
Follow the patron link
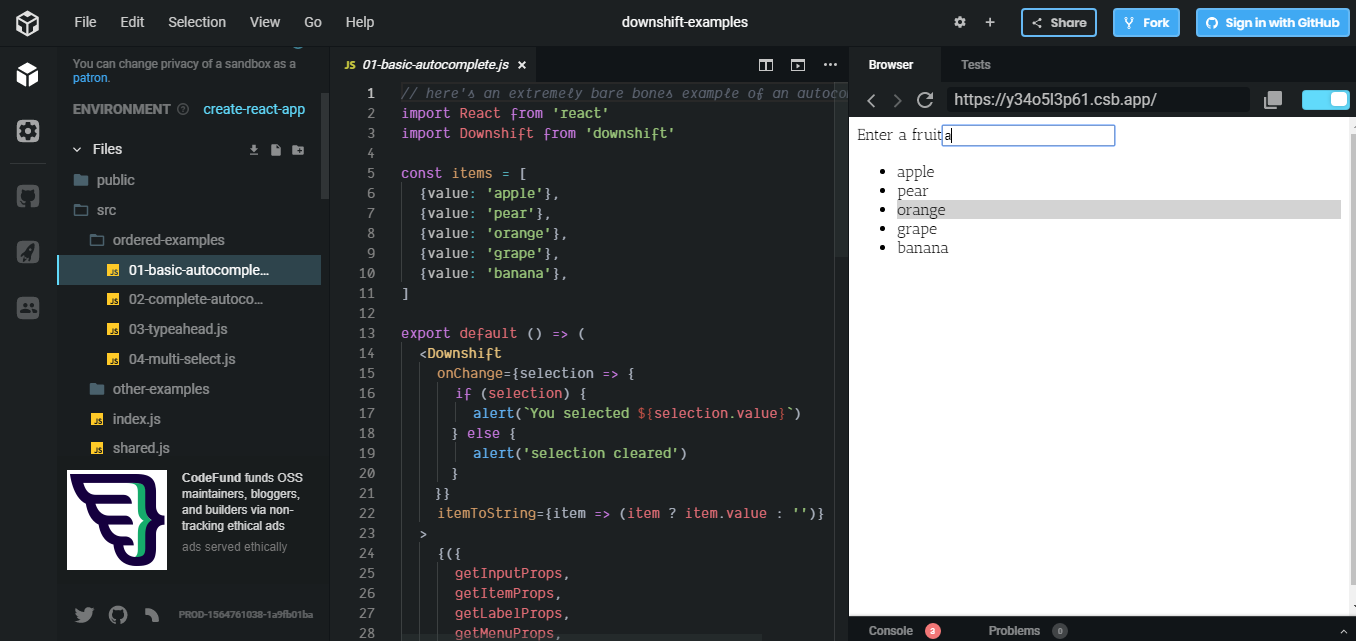pos(90,77)
